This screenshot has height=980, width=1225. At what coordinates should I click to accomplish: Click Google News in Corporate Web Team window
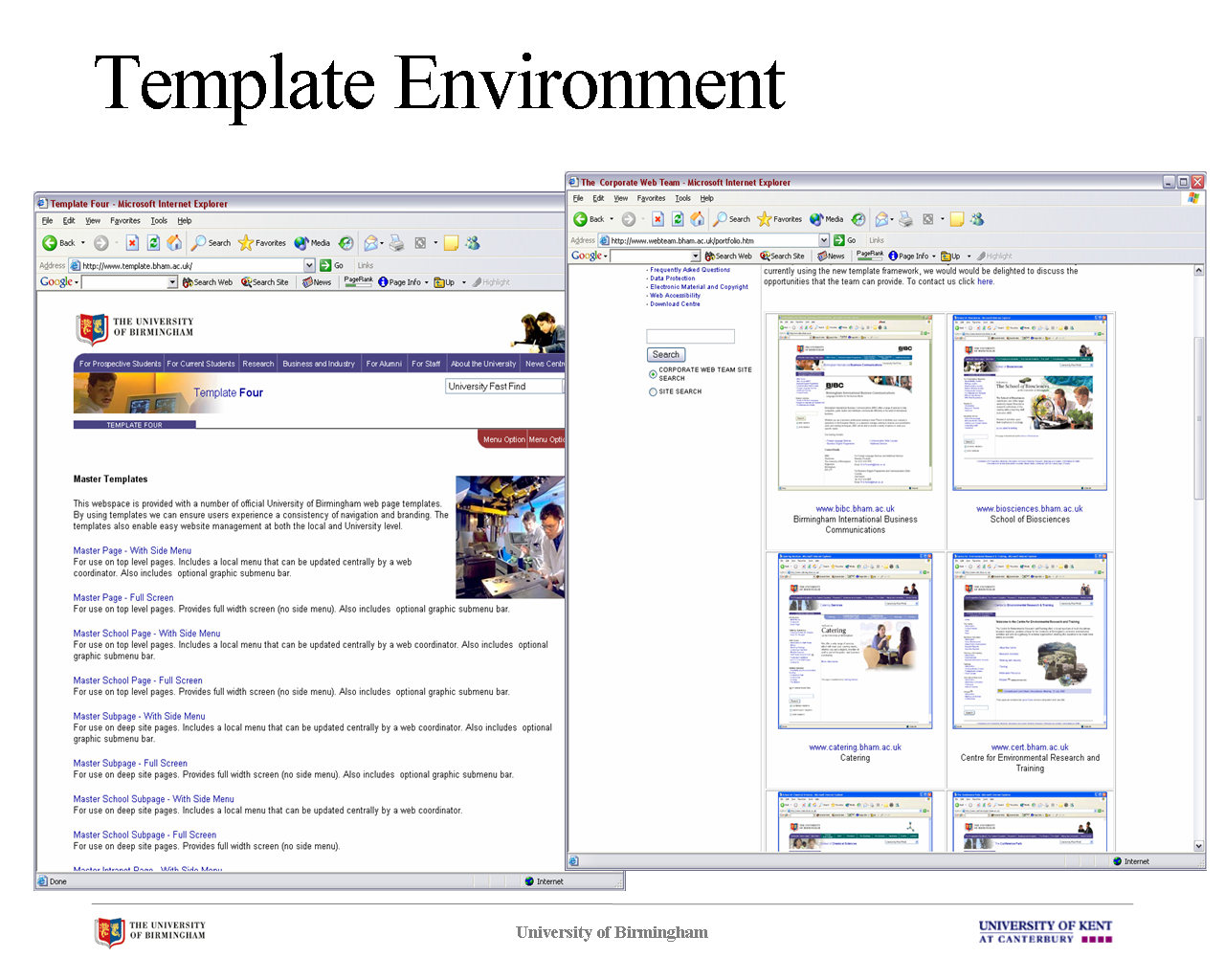pyautogui.click(x=831, y=256)
